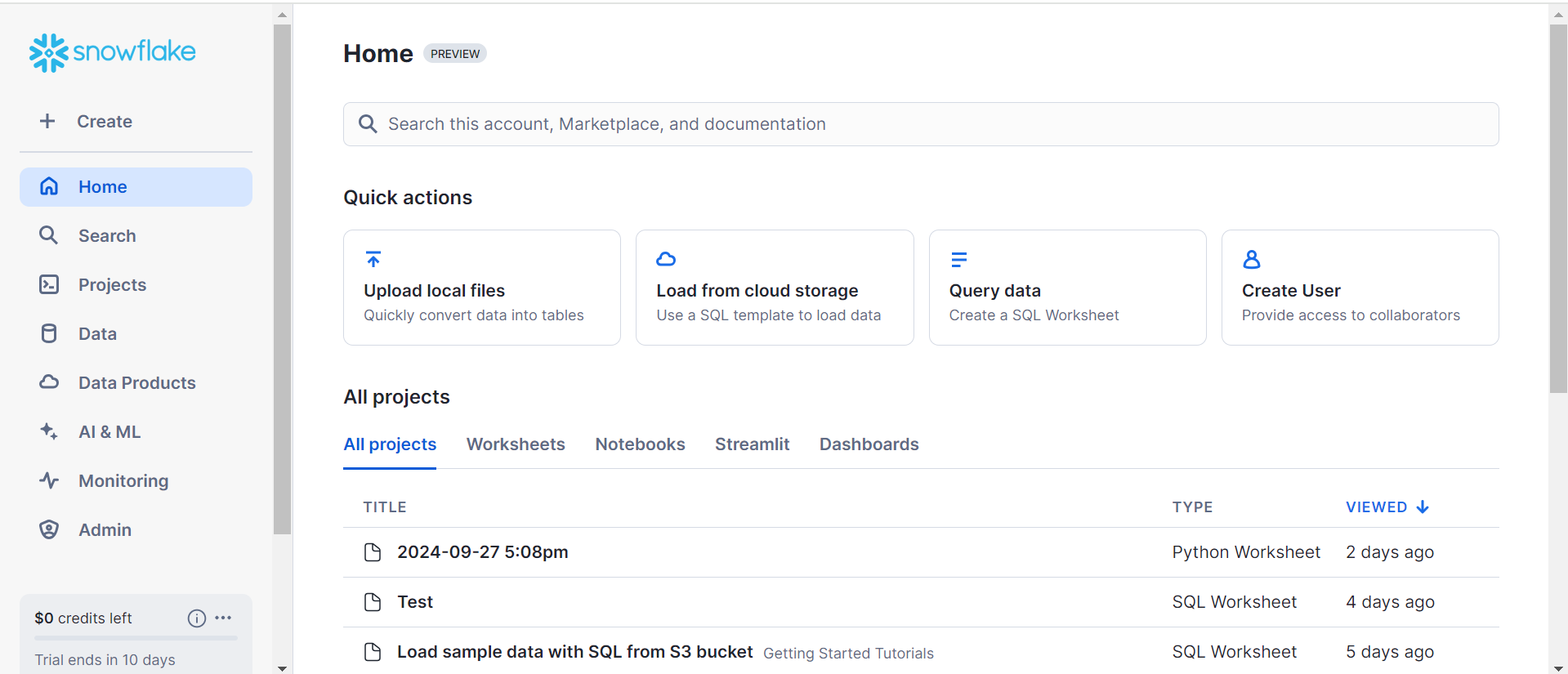
Task: Click the $0 credits left text
Action: [x=83, y=618]
